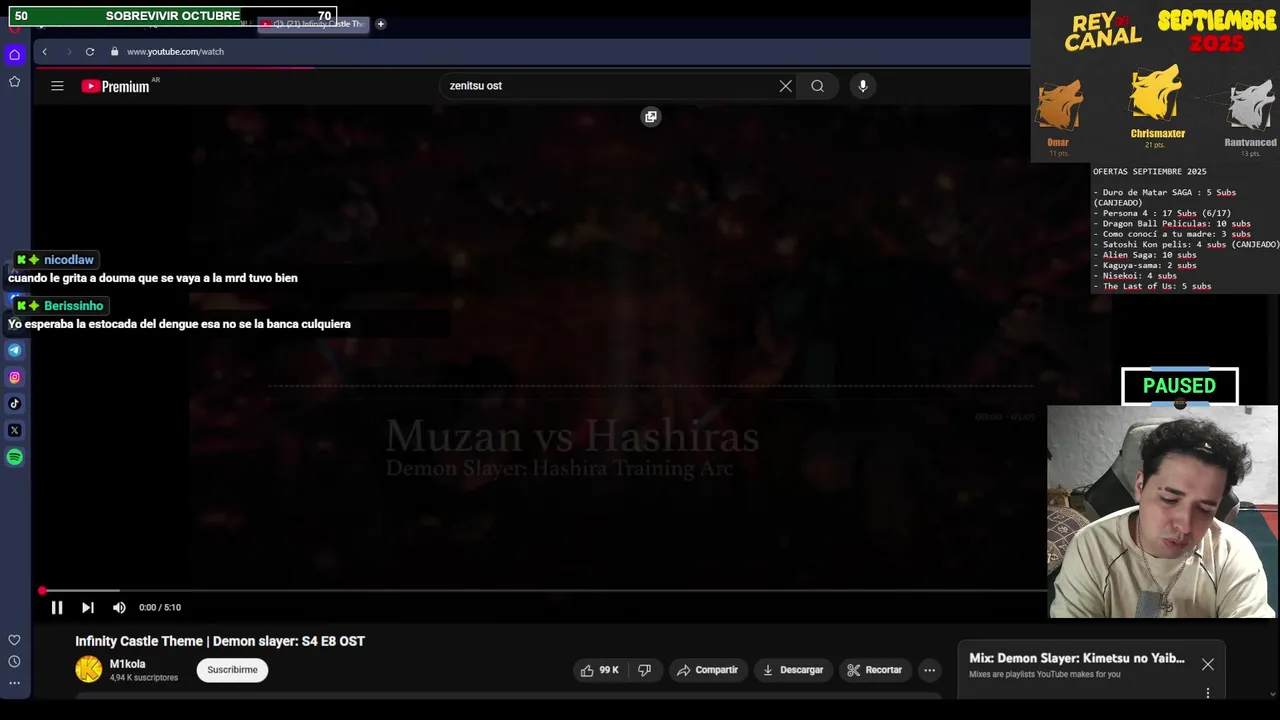
Task: Click the 0:00 / 5:10 time display
Action: pyautogui.click(x=160, y=607)
